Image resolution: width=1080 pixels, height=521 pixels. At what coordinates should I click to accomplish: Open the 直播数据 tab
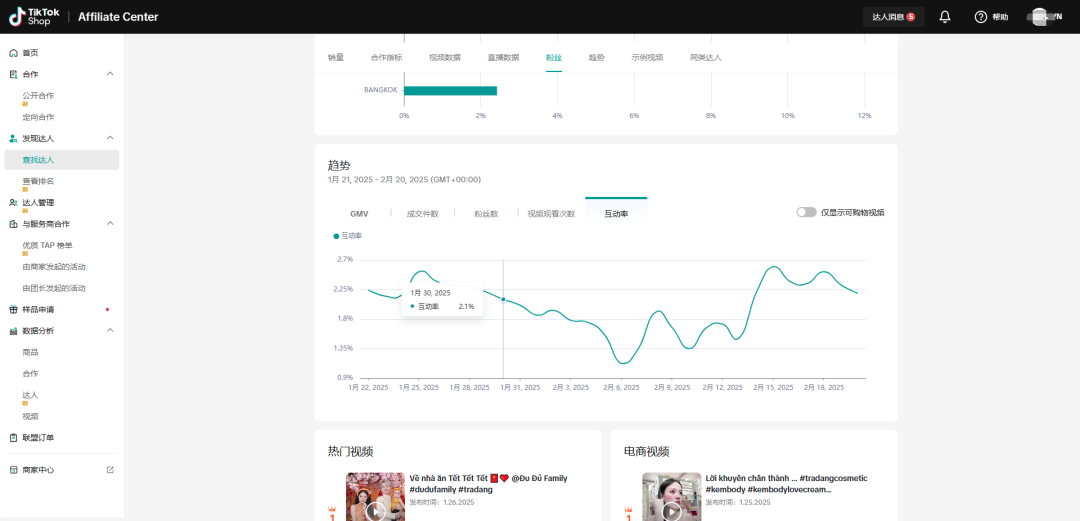click(503, 58)
